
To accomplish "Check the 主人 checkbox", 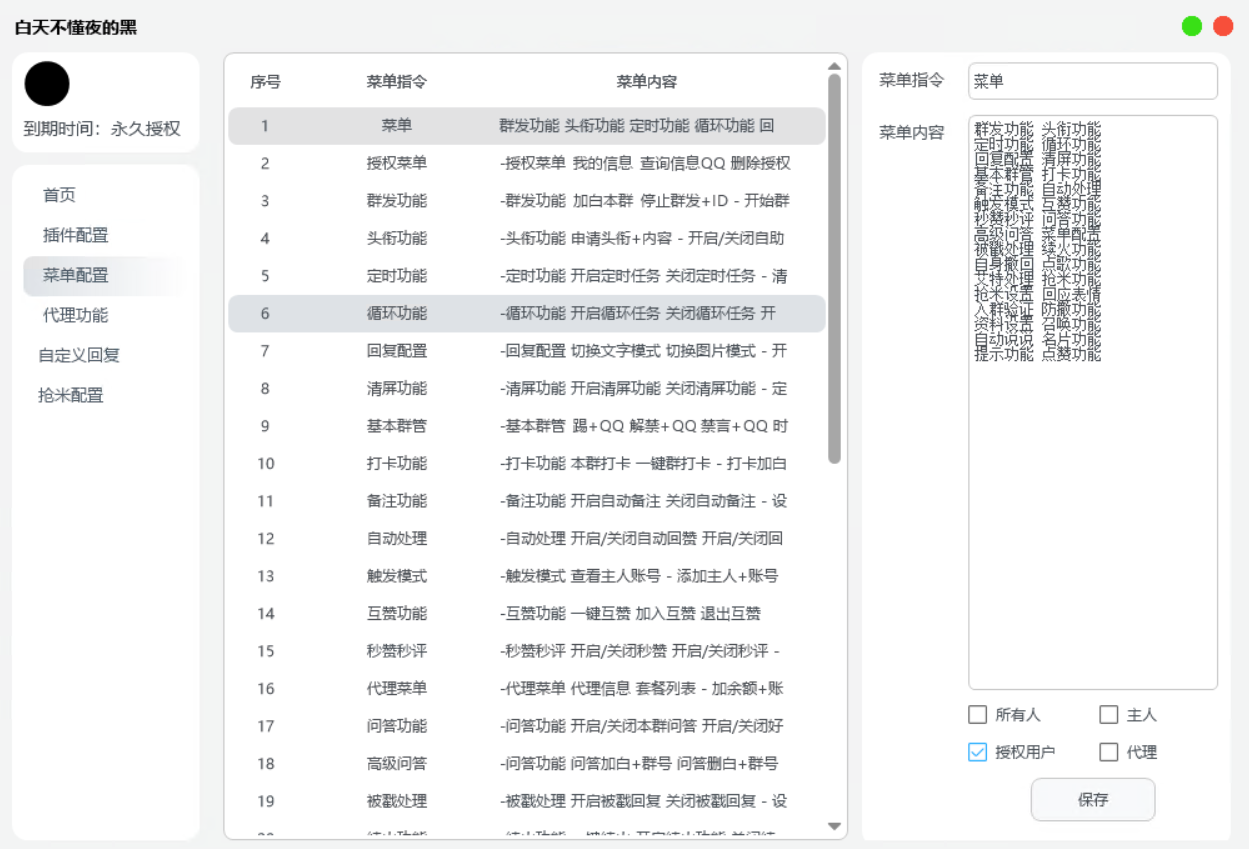I will 1108,715.
